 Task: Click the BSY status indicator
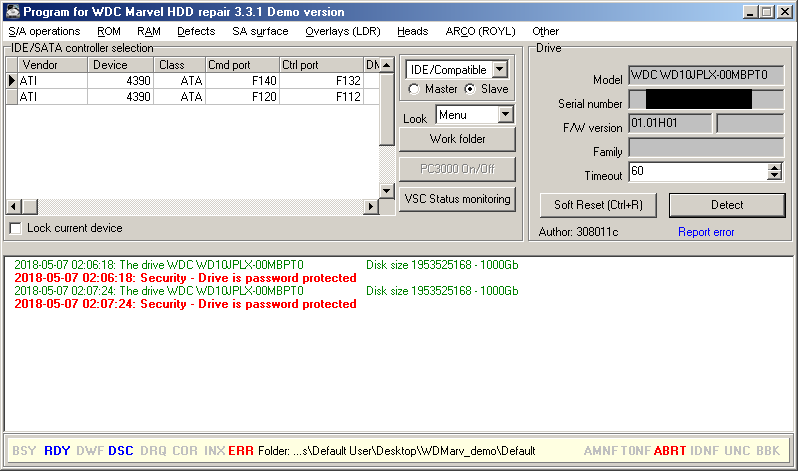click(x=24, y=451)
